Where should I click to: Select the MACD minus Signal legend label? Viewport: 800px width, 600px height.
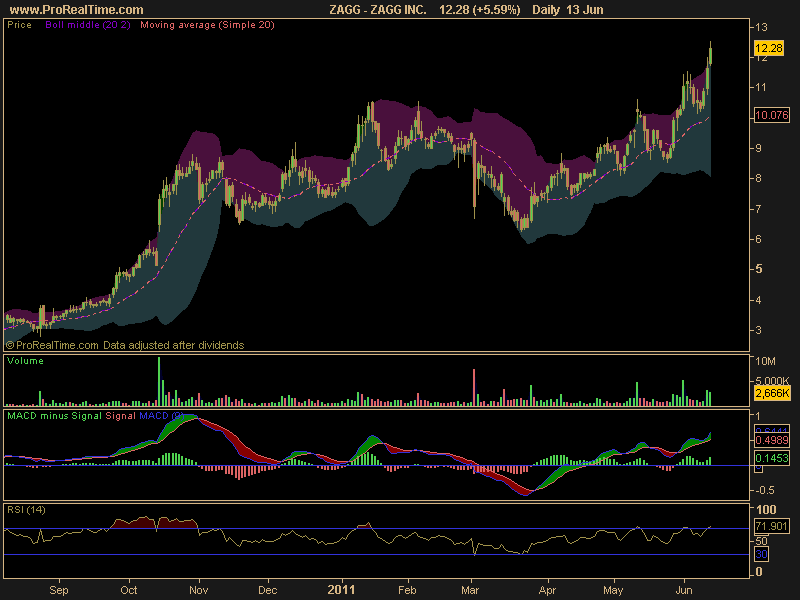click(55, 416)
